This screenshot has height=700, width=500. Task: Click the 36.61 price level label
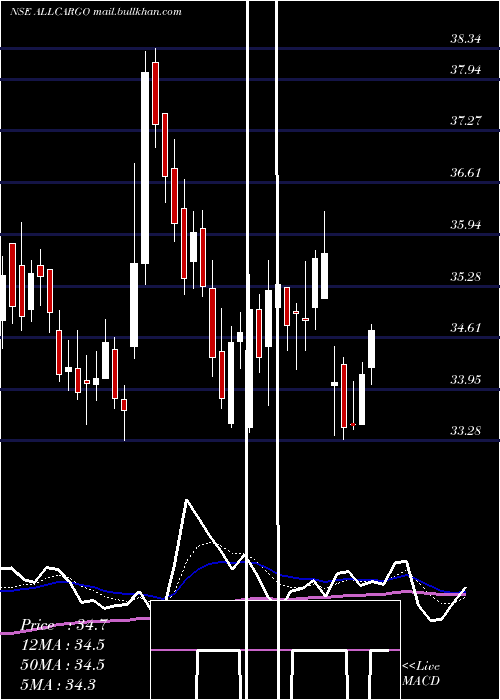click(x=466, y=172)
